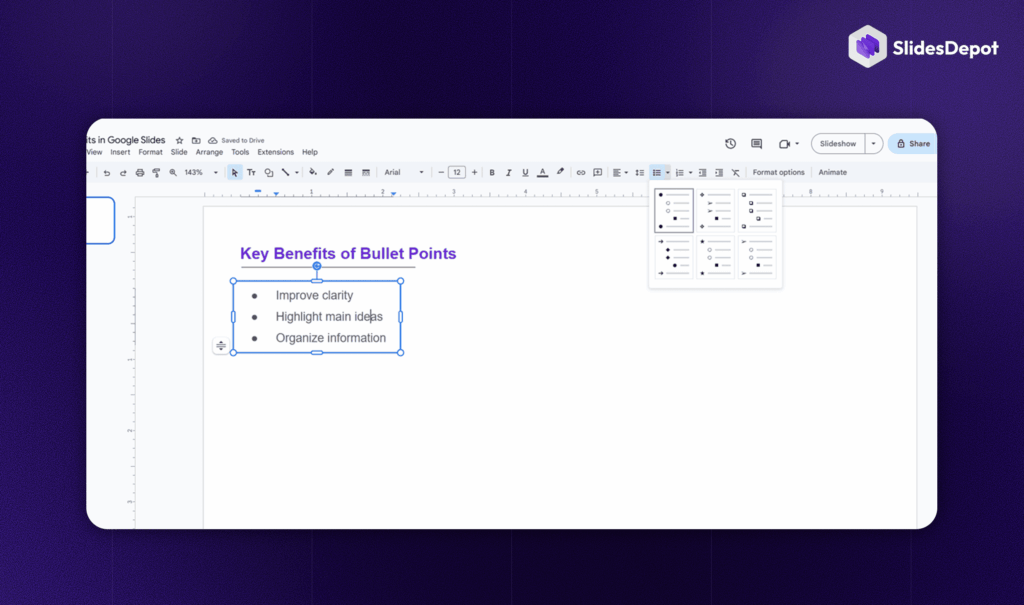Click the Print icon
This screenshot has width=1024, height=605.
click(x=140, y=172)
